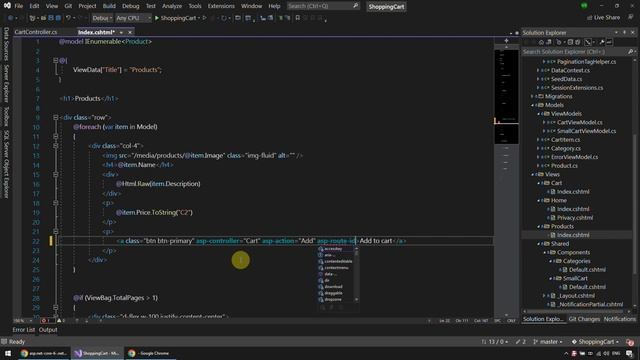Viewport: 640px width, 360px height.
Task: Click Solution Explorer pending changes filter icon
Action: click(559, 42)
